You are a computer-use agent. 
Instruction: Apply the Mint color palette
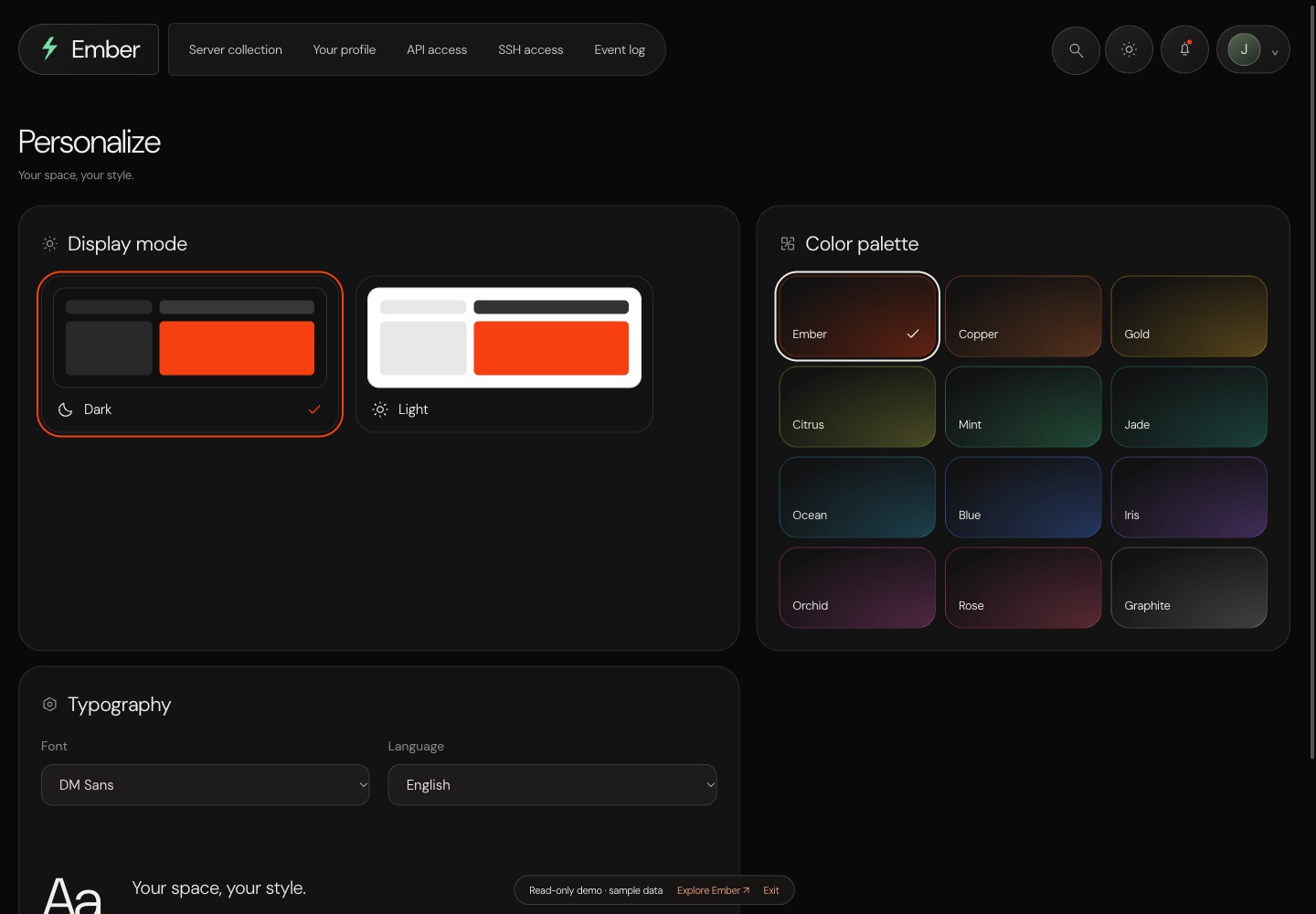[x=1024, y=407]
